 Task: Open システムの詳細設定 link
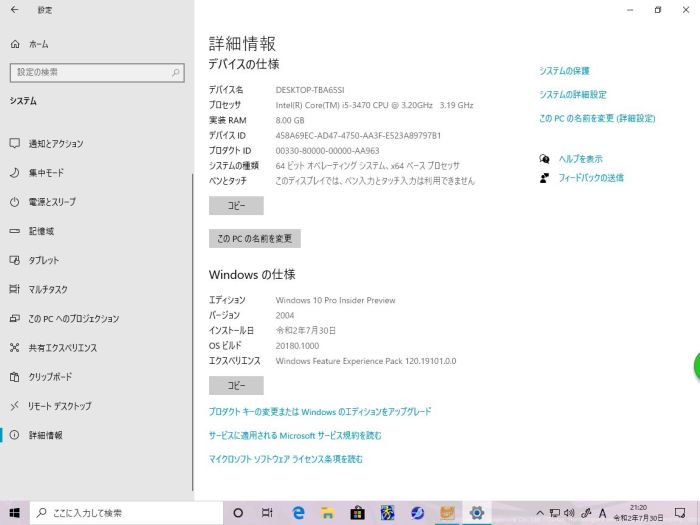click(x=572, y=95)
